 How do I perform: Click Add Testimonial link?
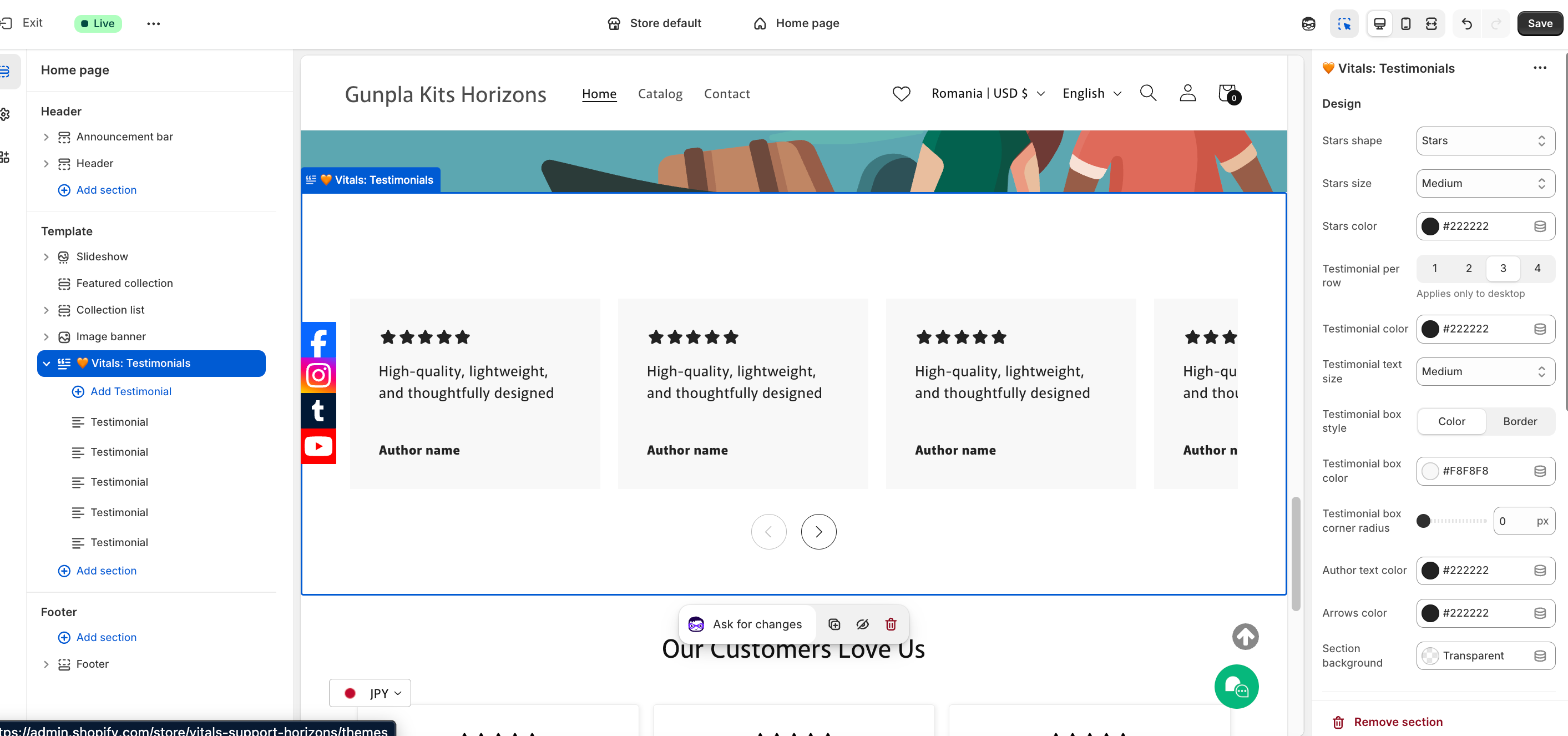pos(130,391)
